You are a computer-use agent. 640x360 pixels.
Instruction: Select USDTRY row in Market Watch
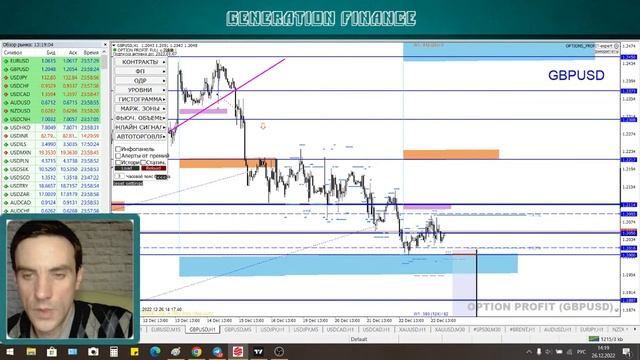pyautogui.click(x=51, y=186)
